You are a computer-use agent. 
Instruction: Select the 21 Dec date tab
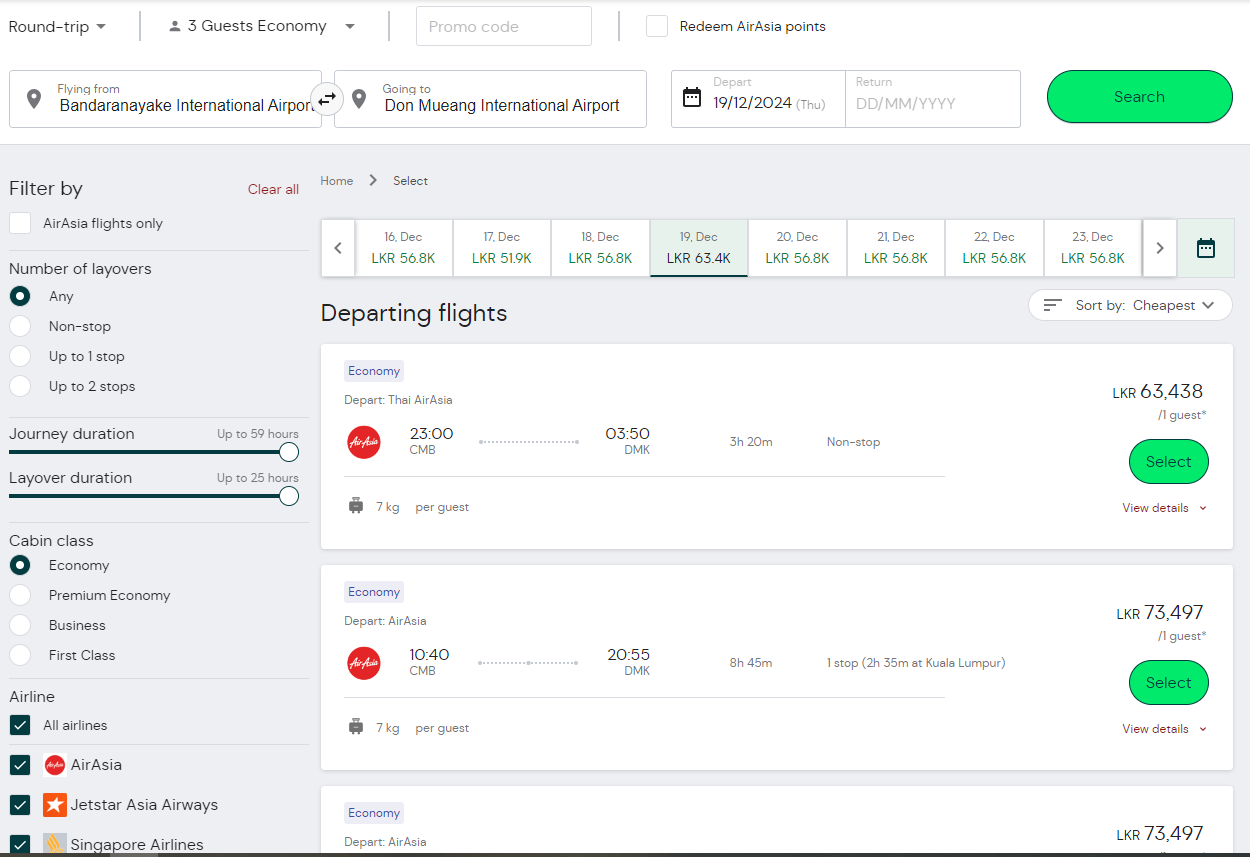[895, 248]
